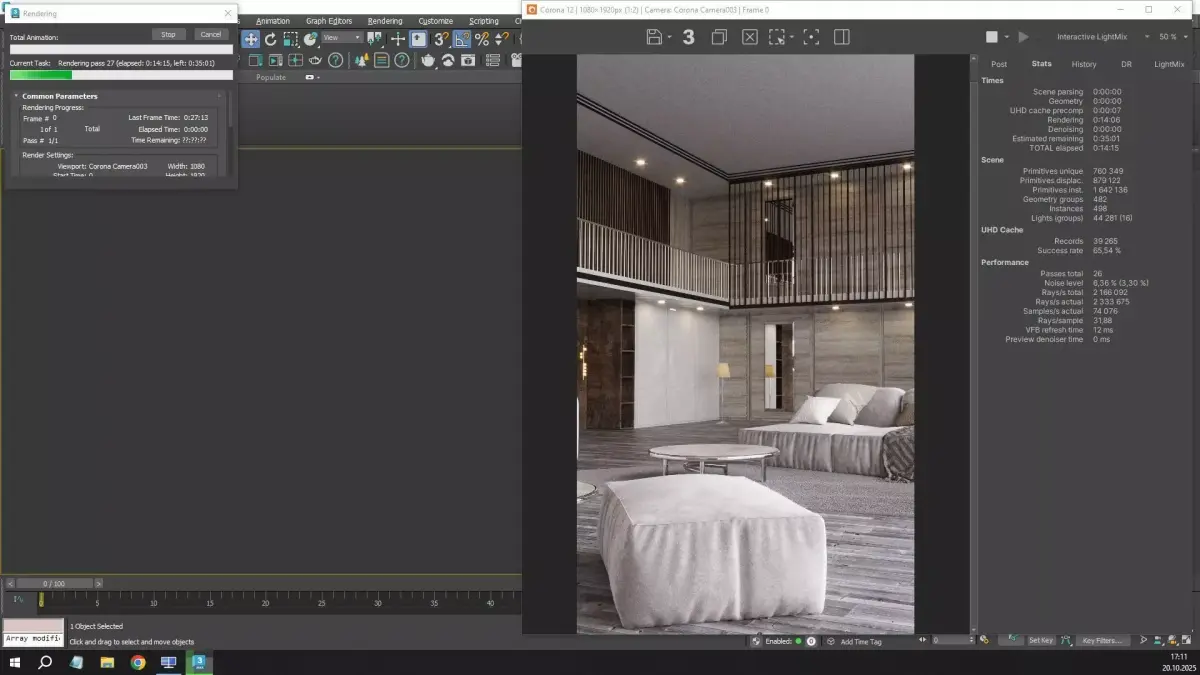Toggle Select and Manipulate crosshair icon

(x=398, y=39)
